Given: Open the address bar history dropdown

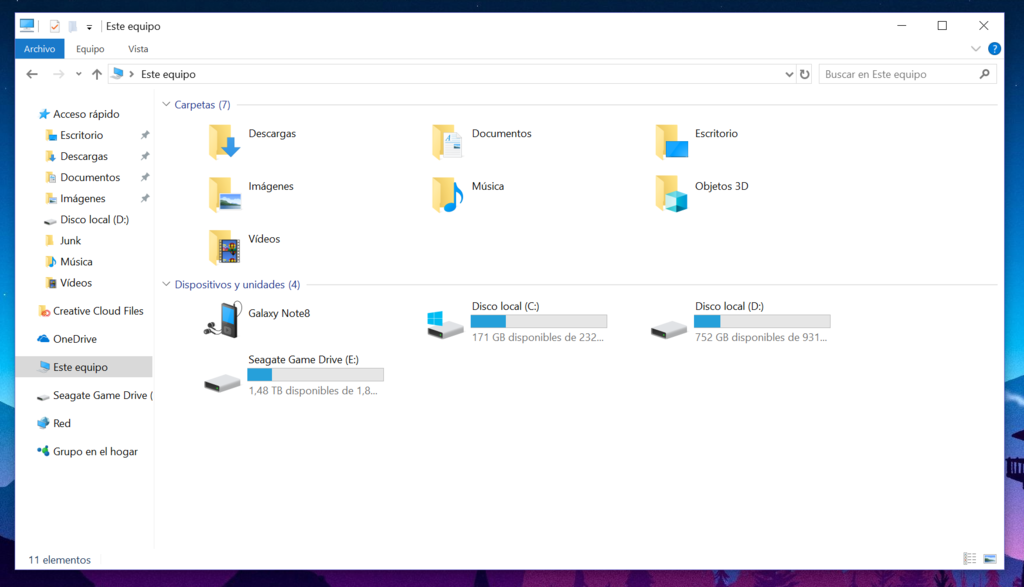Looking at the screenshot, I should tap(789, 73).
